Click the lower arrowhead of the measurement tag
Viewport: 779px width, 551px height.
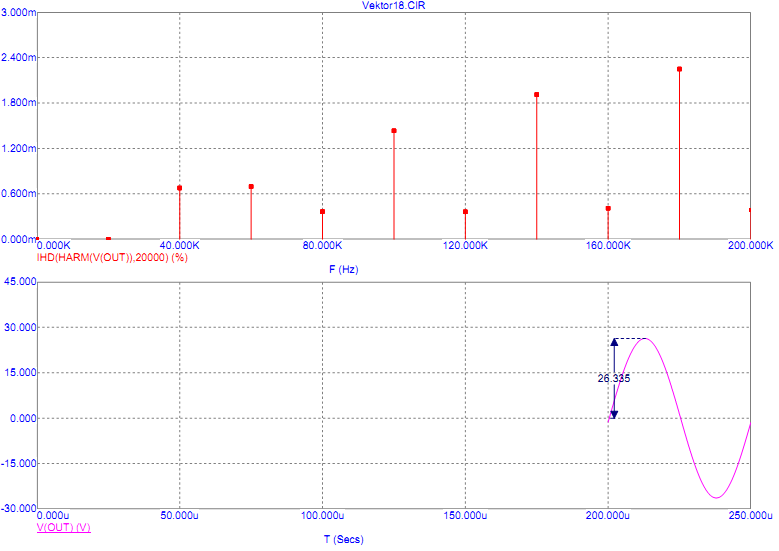(614, 414)
